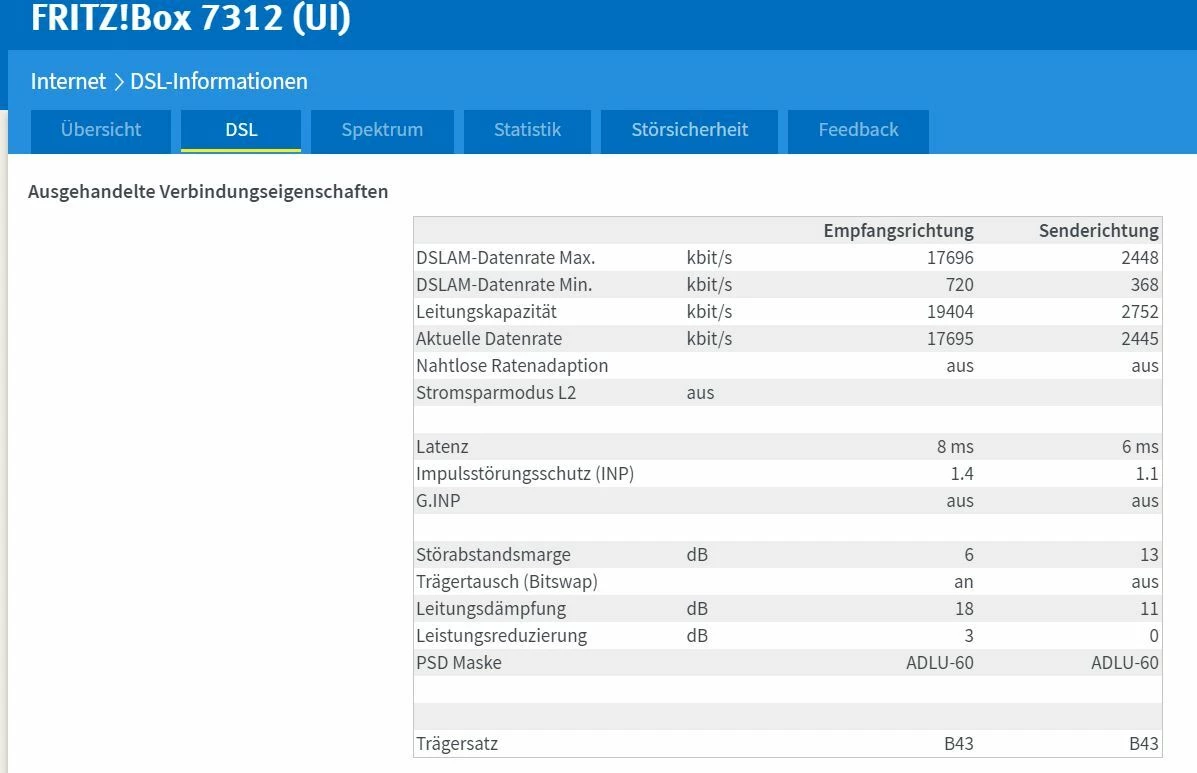Click the value 17695
1197x773 pixels.
[x=950, y=339]
